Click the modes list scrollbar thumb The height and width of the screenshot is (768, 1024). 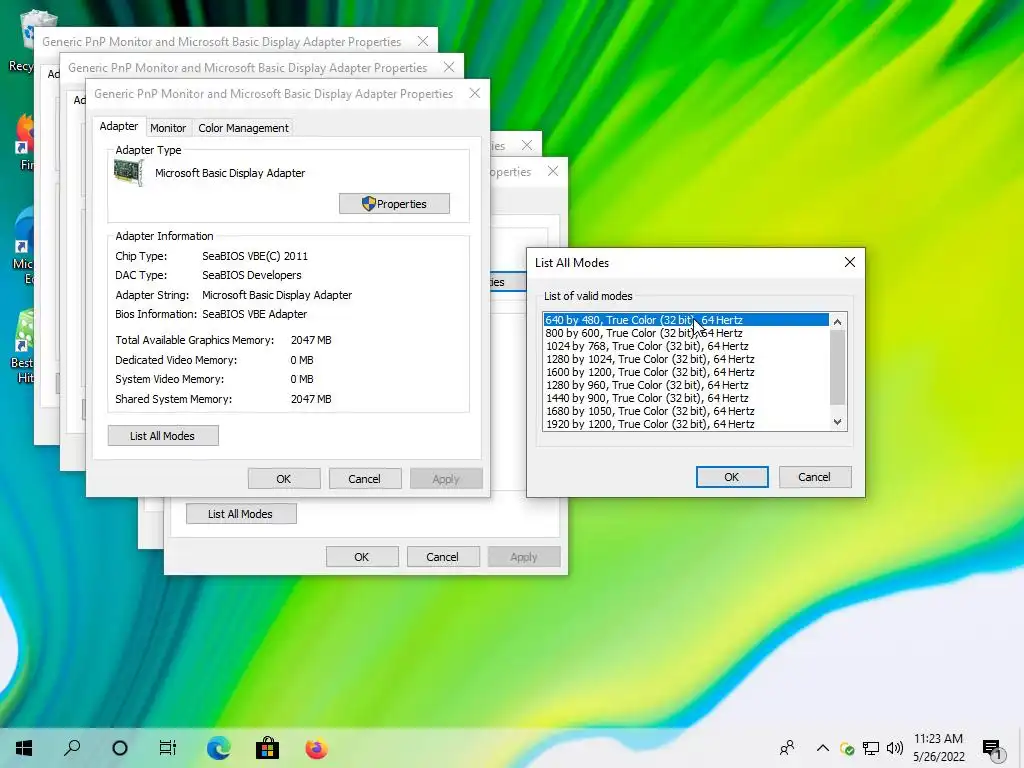[837, 367]
